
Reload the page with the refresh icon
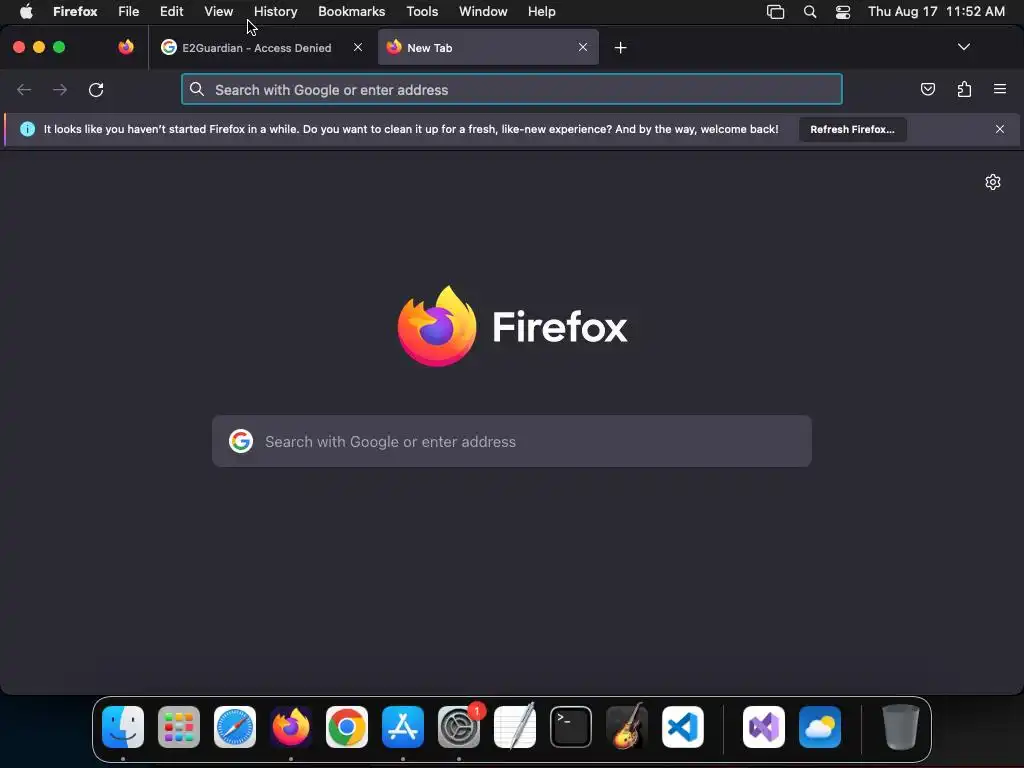[96, 89]
